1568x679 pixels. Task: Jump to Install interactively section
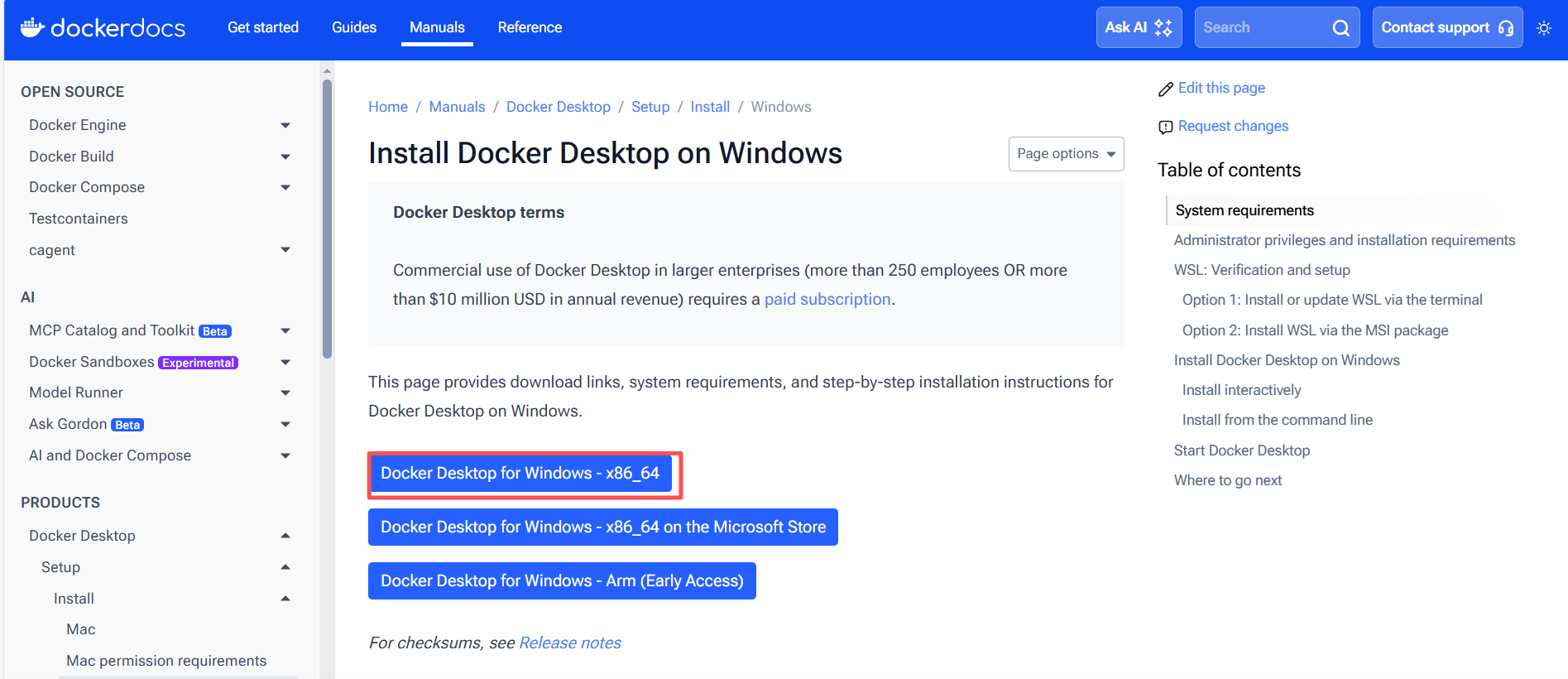[1241, 390]
